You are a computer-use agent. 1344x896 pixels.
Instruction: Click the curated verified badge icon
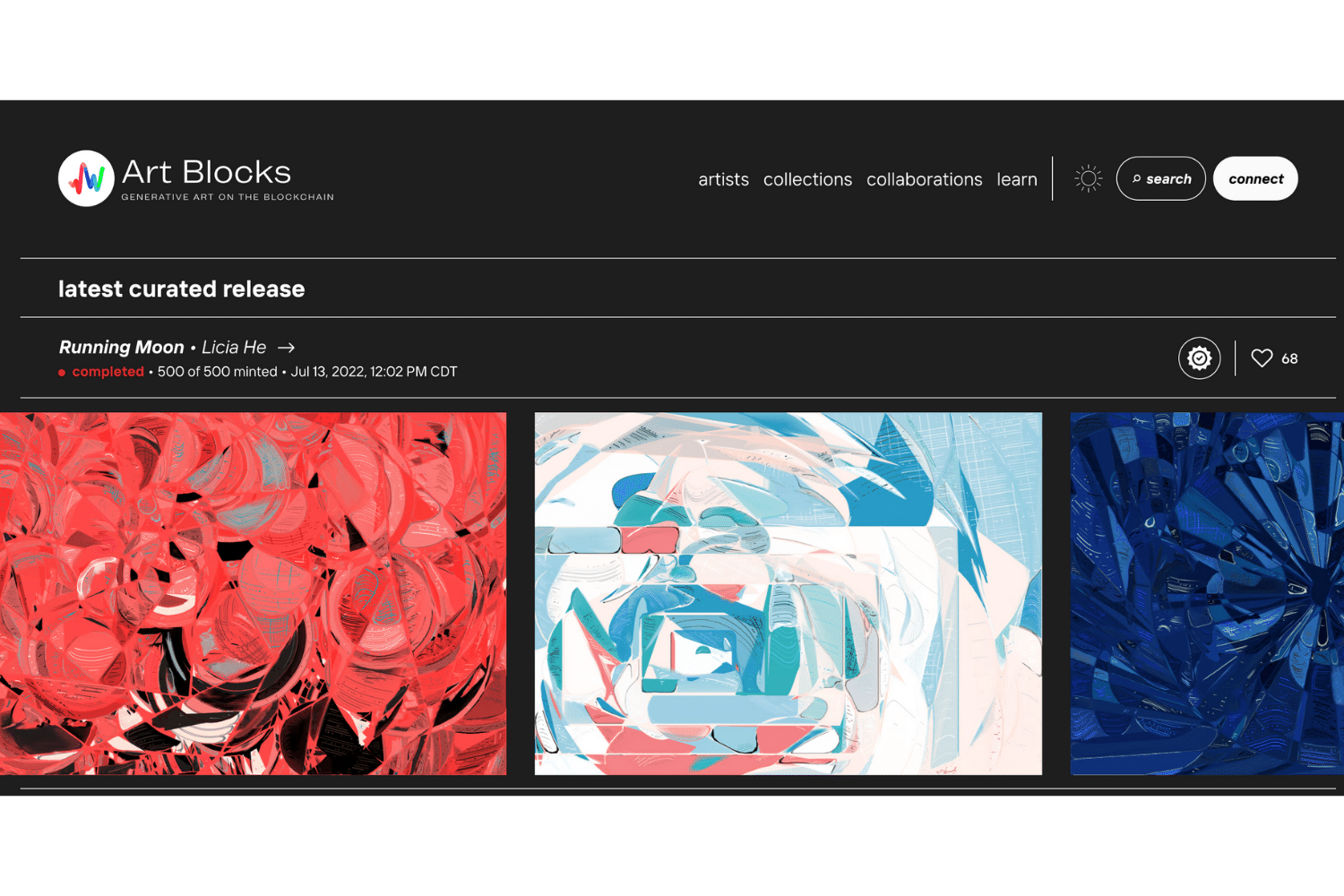[1199, 358]
